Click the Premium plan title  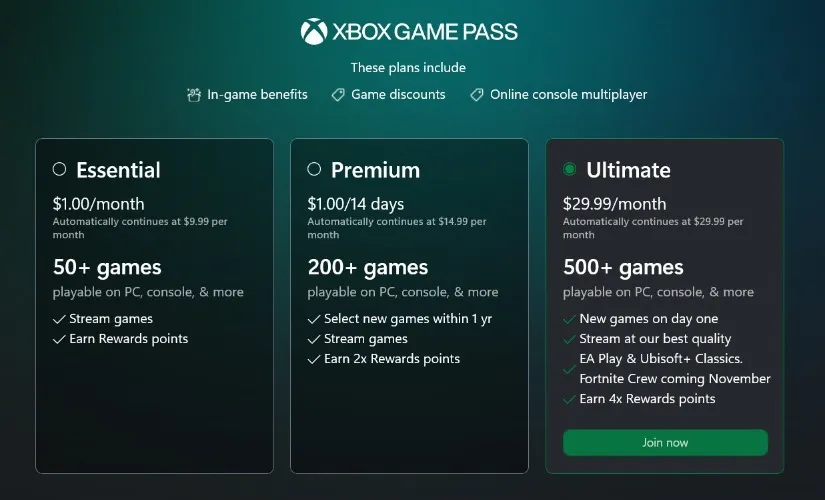[x=375, y=170]
